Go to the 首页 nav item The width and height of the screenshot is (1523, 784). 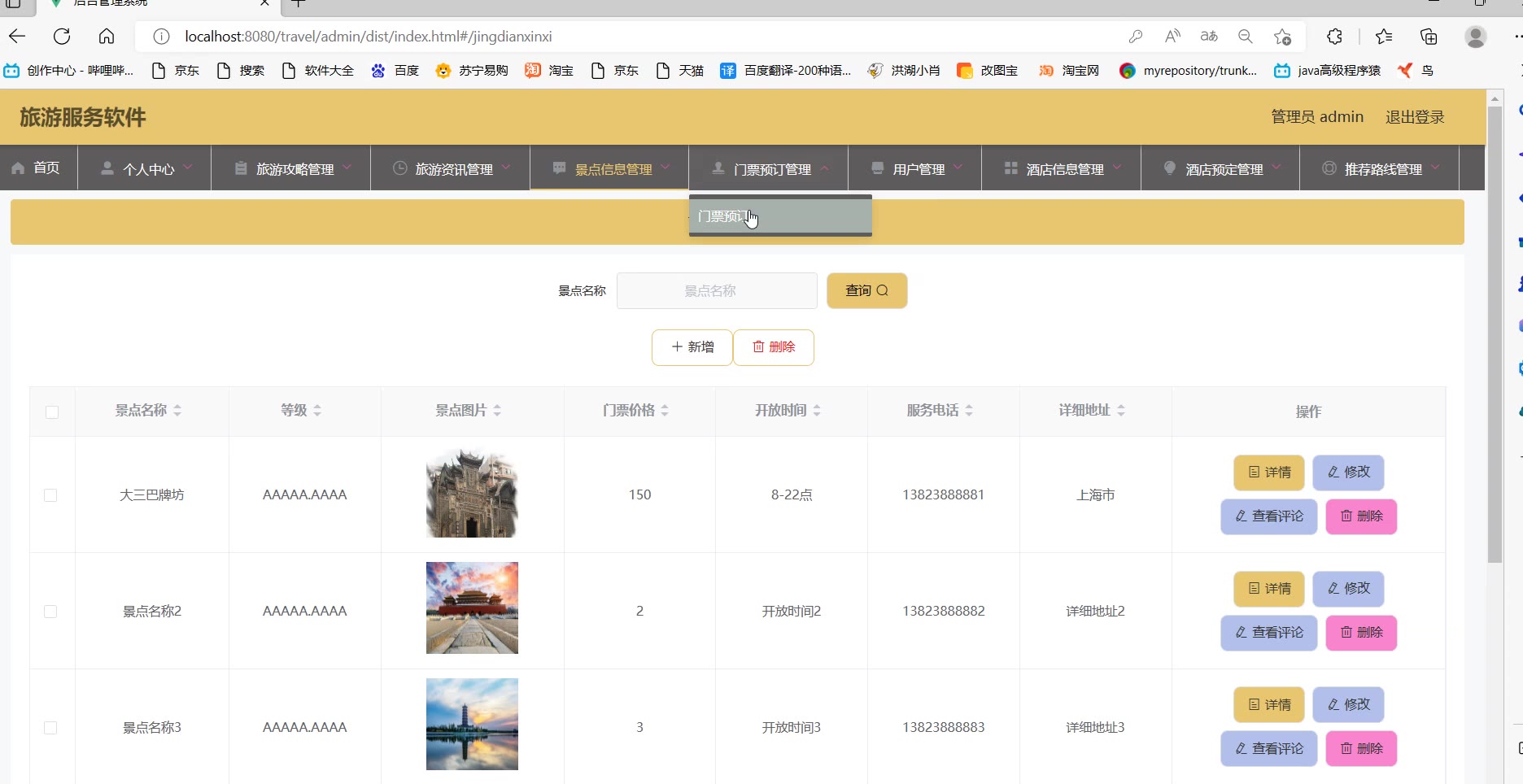click(37, 168)
